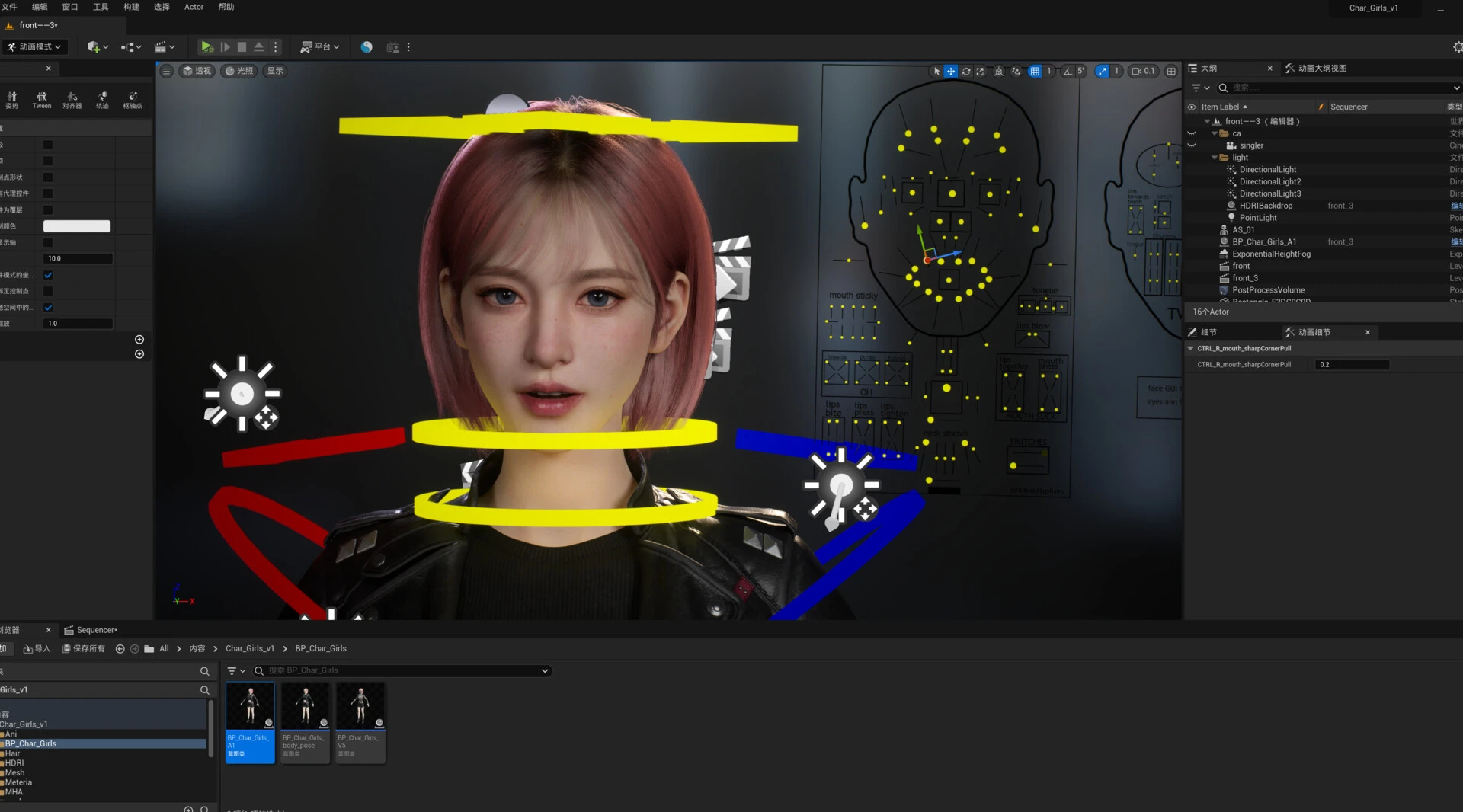
Task: Select the 枢轴点 (pivot) tool icon
Action: tap(133, 99)
